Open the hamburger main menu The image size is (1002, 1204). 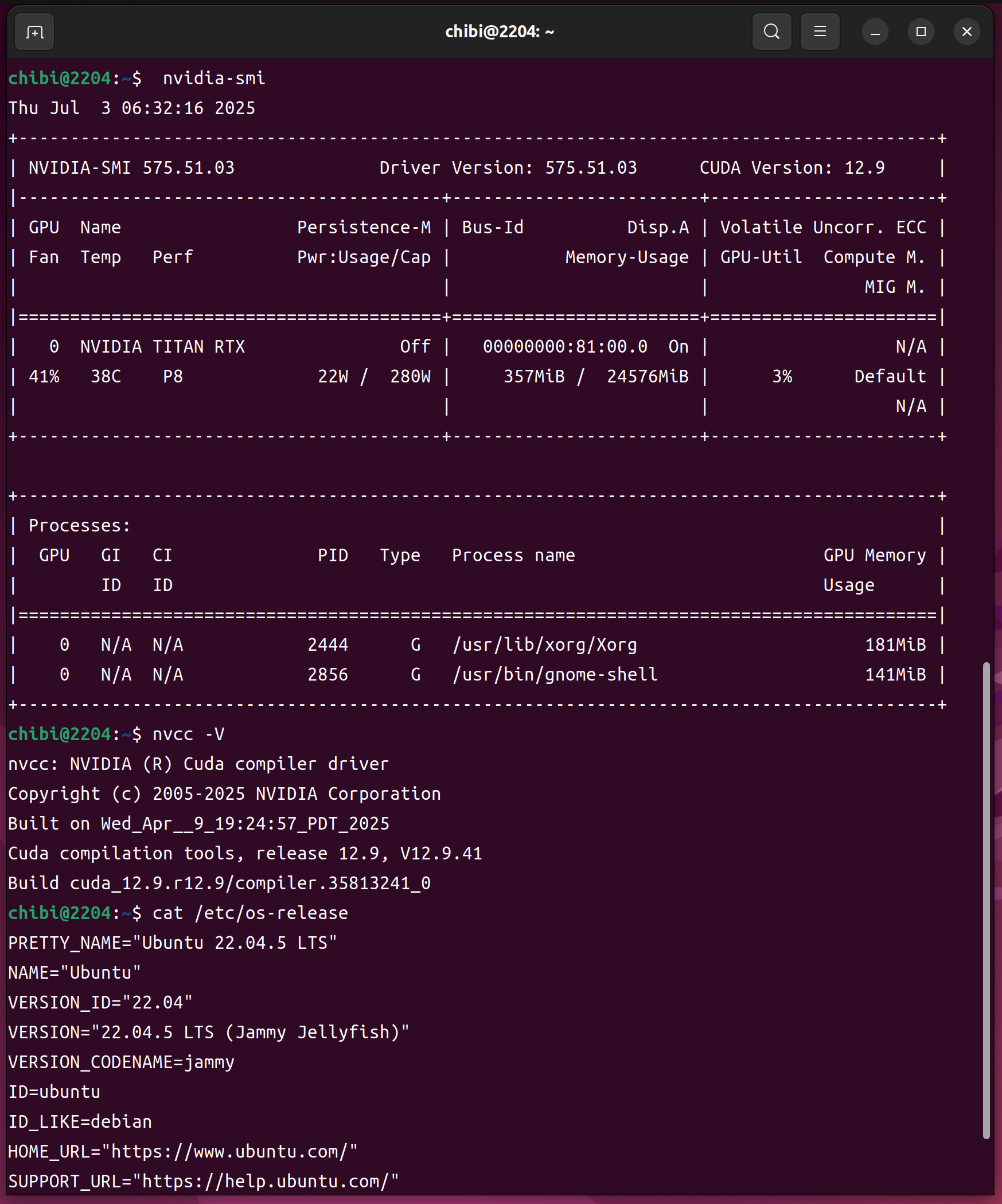coord(820,32)
